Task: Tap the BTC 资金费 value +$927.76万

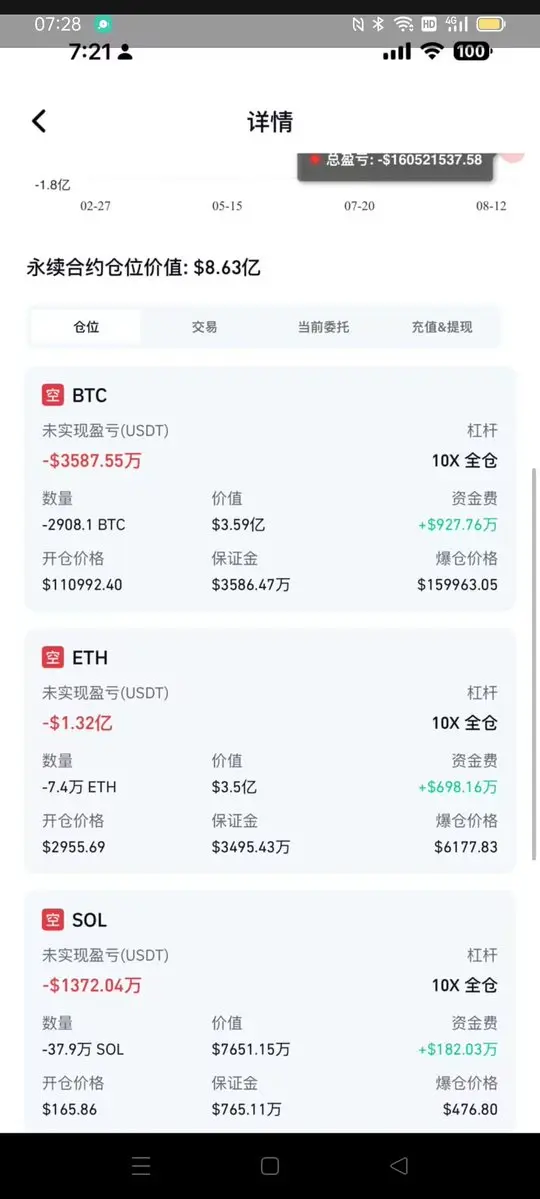Action: click(x=457, y=525)
